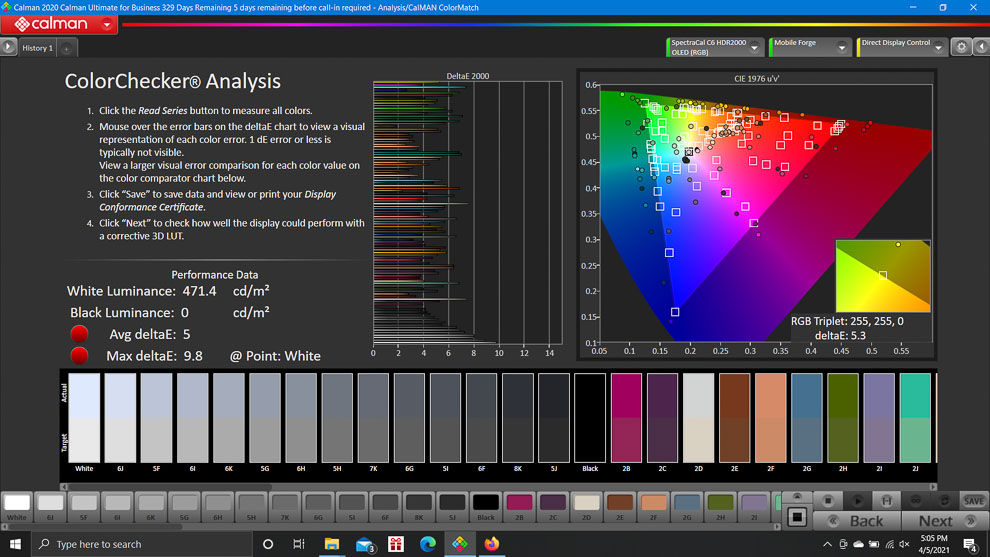This screenshot has height=557, width=990.
Task: Click the Black comparator swatch
Action: pos(590,417)
